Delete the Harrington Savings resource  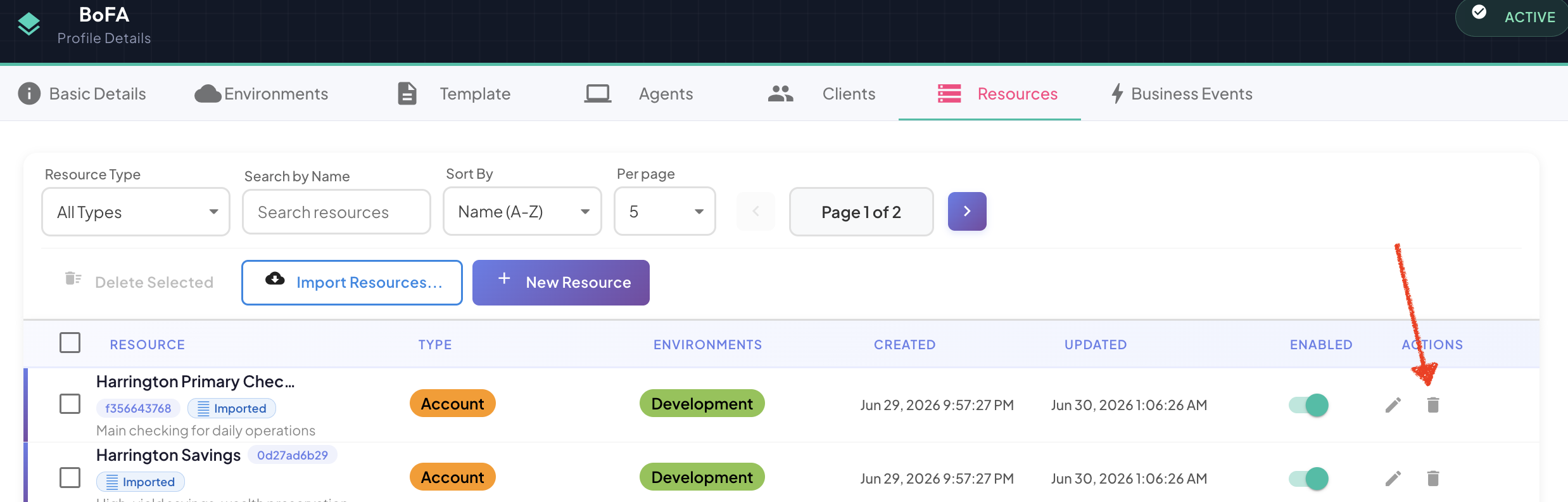[x=1433, y=479]
